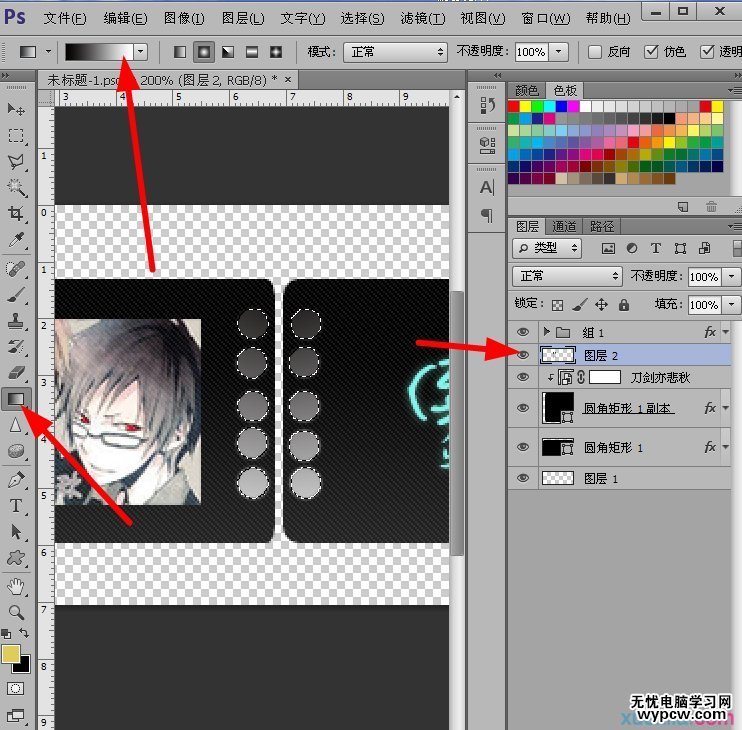Screen dimensions: 742x730
Task: Select the Crop tool
Action: pyautogui.click(x=16, y=214)
